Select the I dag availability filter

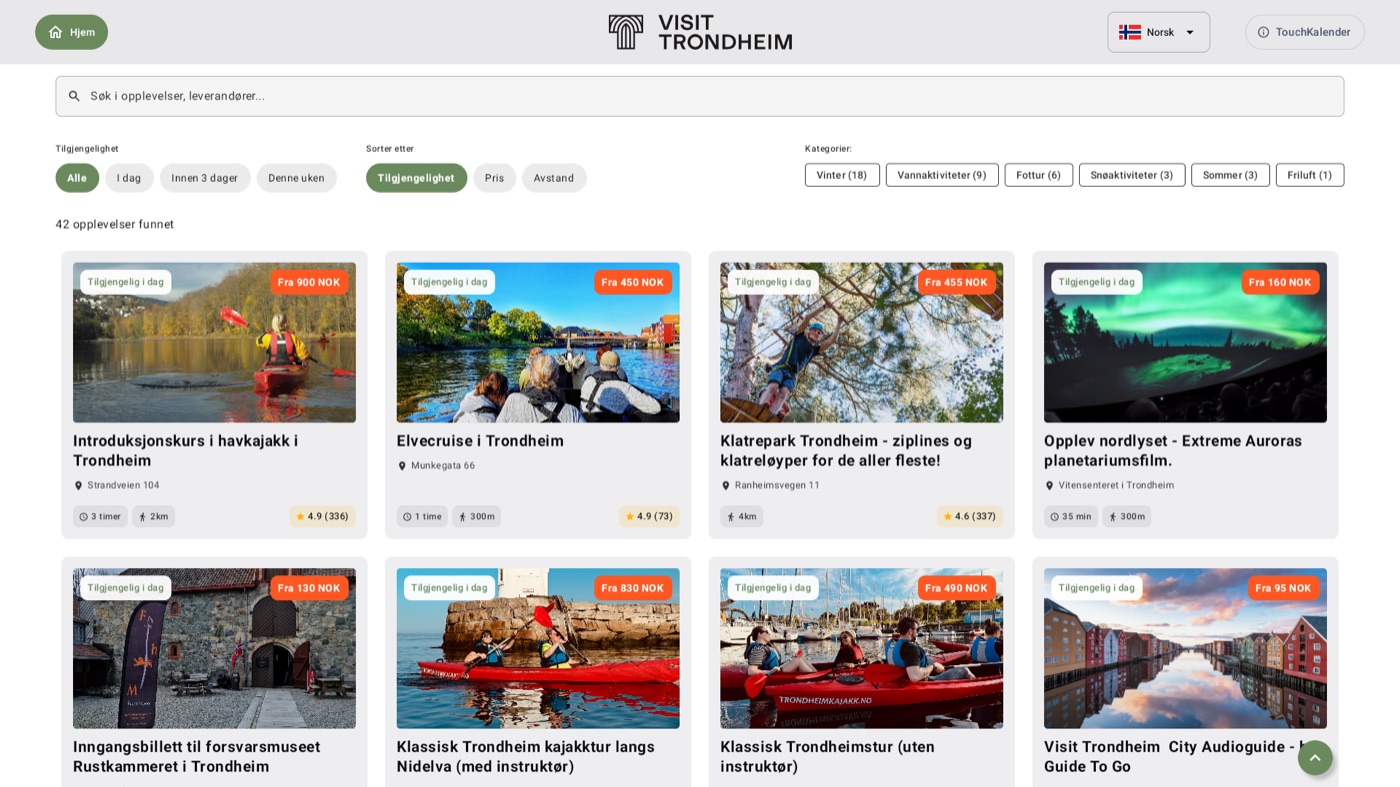coord(129,178)
